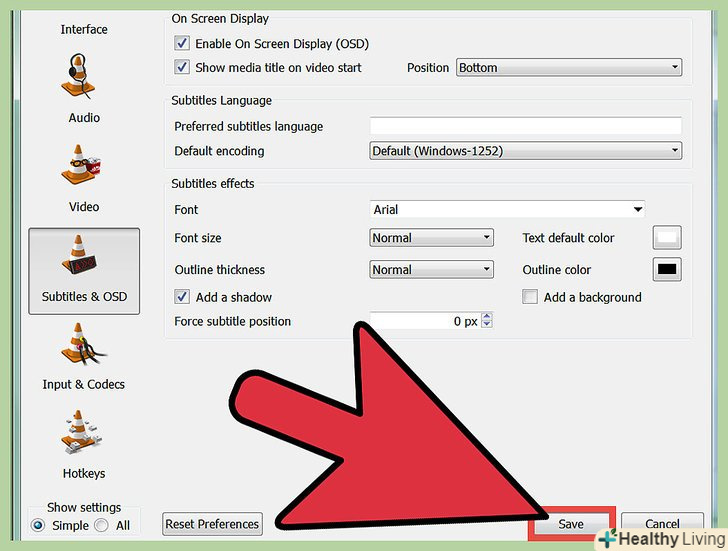Open the Font size dropdown

(431, 238)
